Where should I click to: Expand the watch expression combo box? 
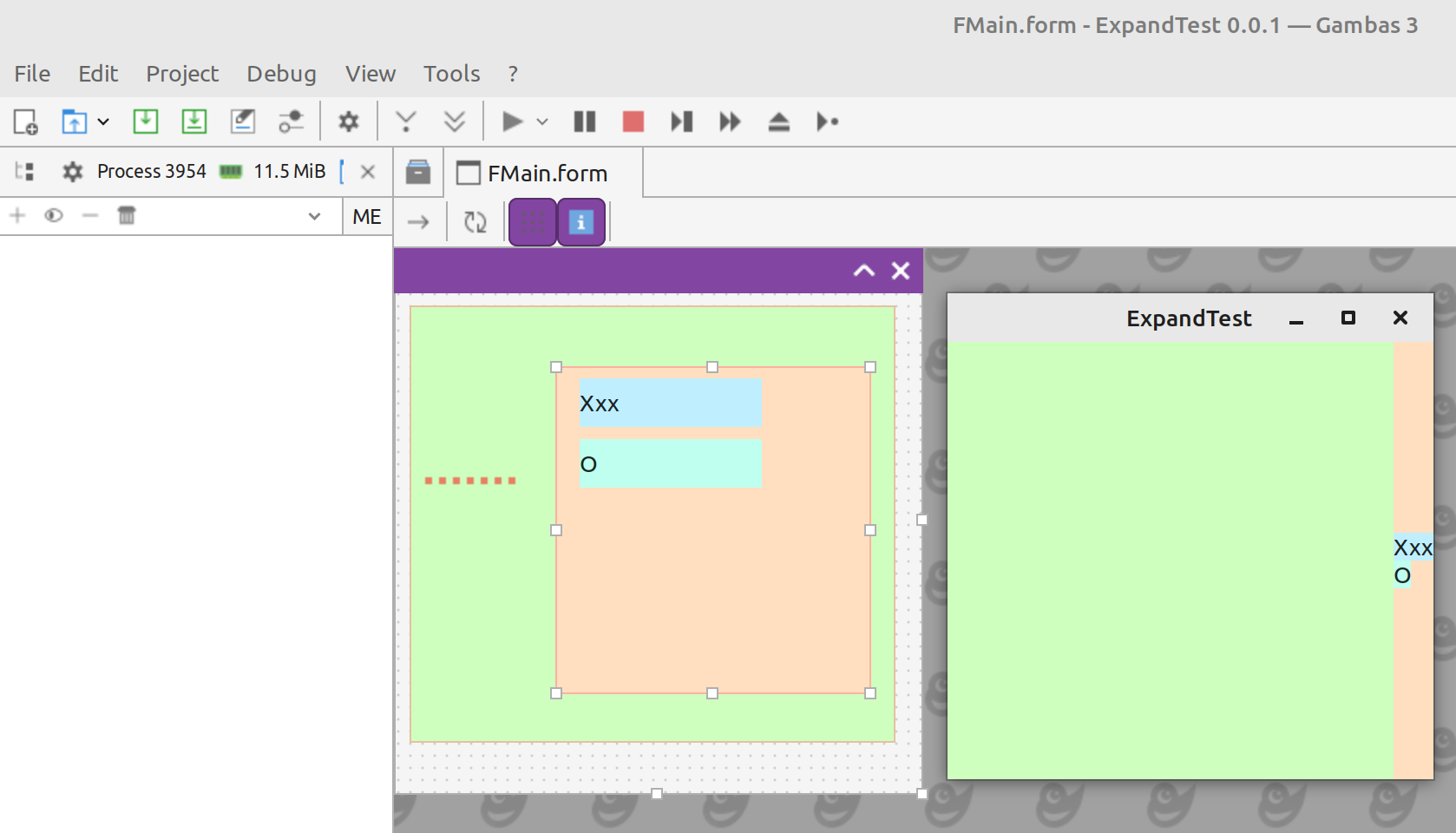[314, 216]
